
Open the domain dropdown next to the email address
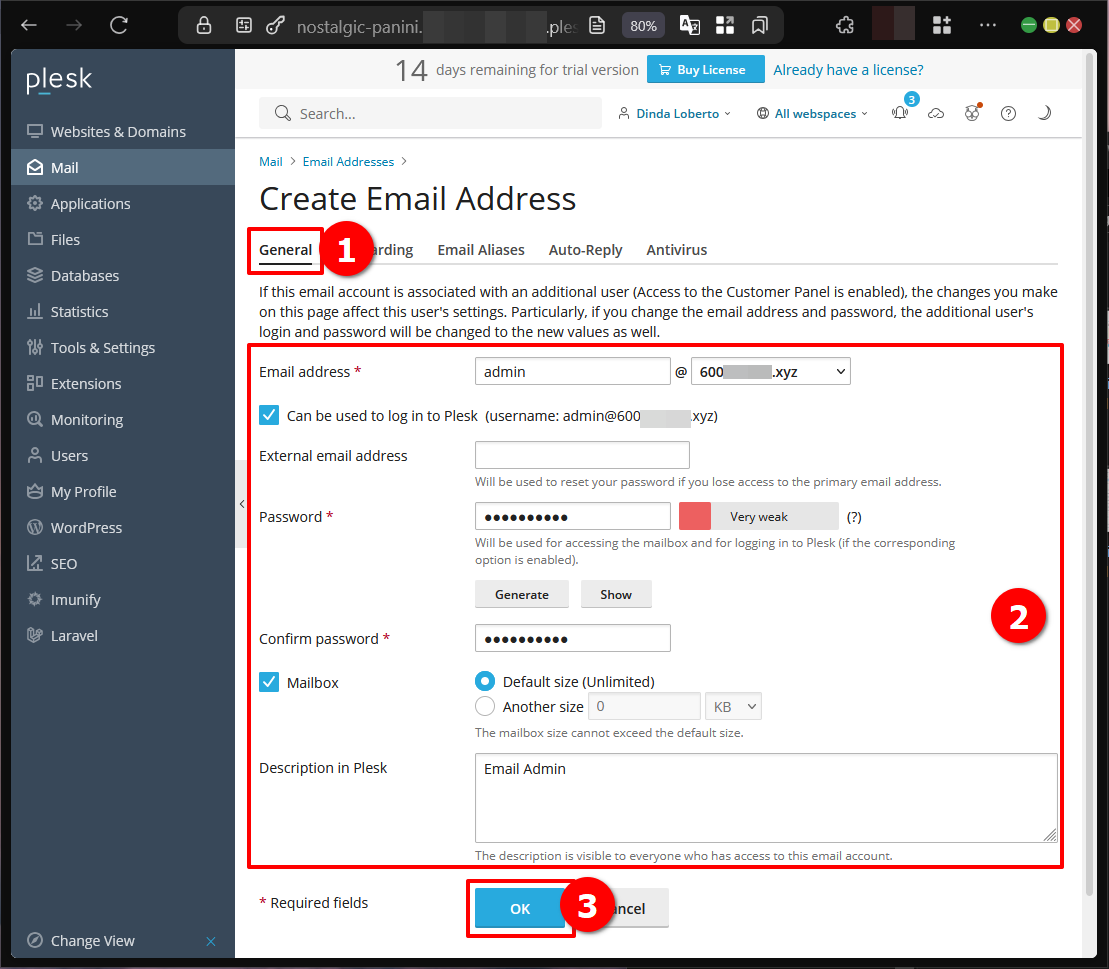pos(770,370)
